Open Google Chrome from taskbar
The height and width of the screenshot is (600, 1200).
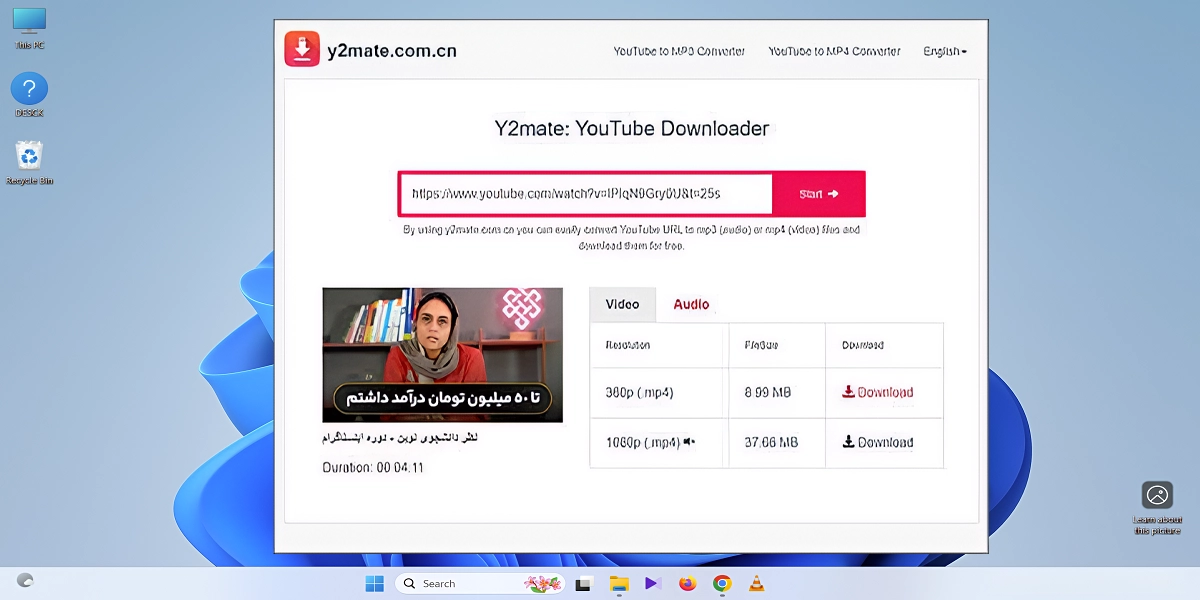722,583
